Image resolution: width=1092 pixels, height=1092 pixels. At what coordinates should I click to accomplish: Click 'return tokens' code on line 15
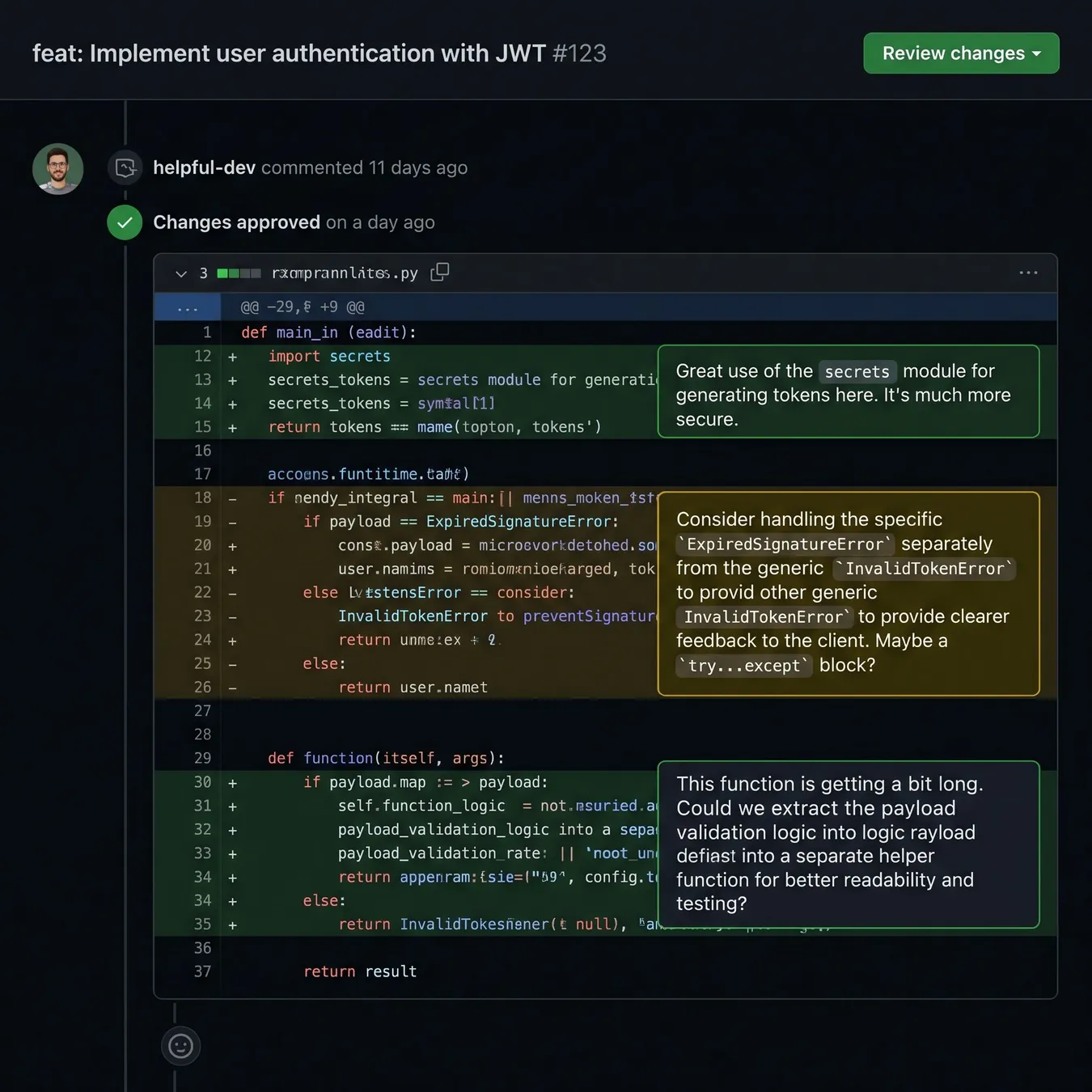point(434,427)
